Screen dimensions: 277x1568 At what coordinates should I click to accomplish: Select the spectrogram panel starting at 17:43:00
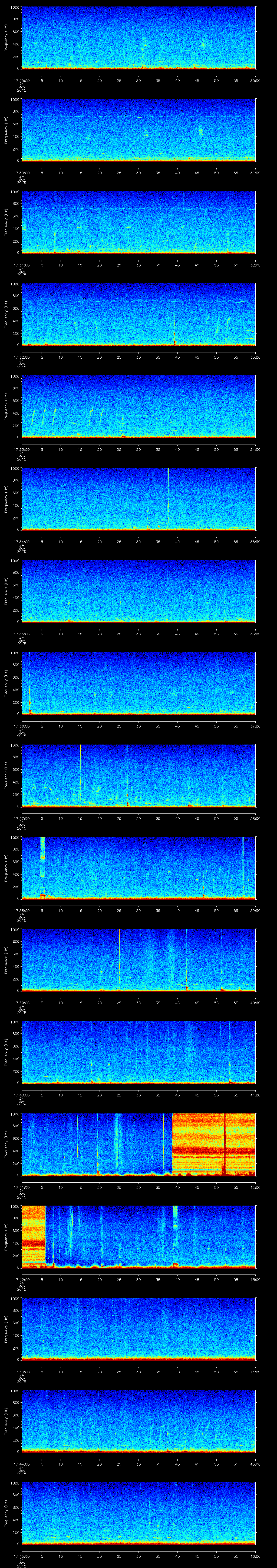tap(139, 1329)
